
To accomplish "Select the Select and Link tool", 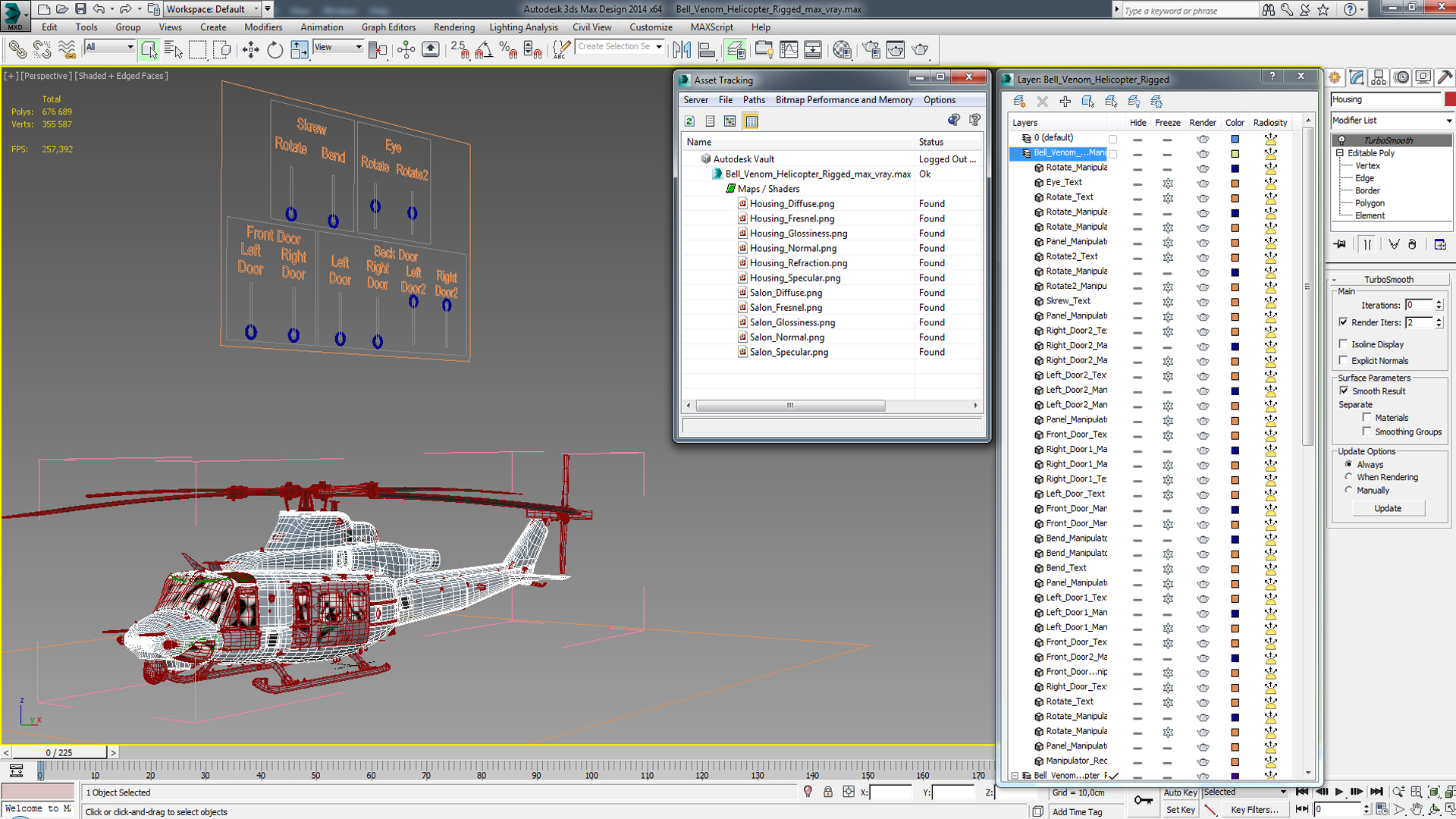I will (x=17, y=50).
